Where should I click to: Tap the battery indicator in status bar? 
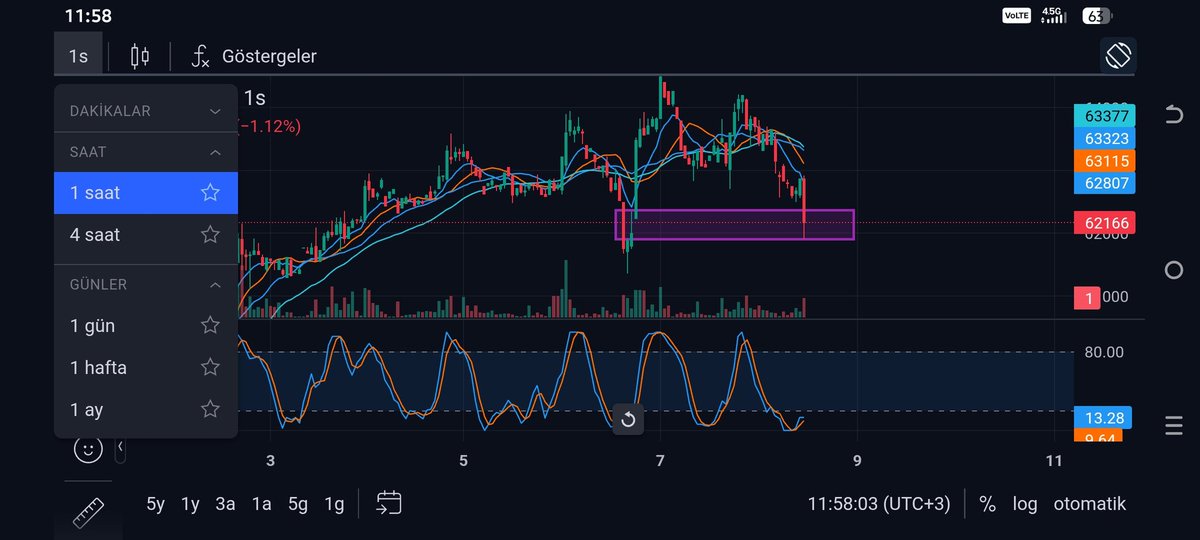click(x=1096, y=16)
